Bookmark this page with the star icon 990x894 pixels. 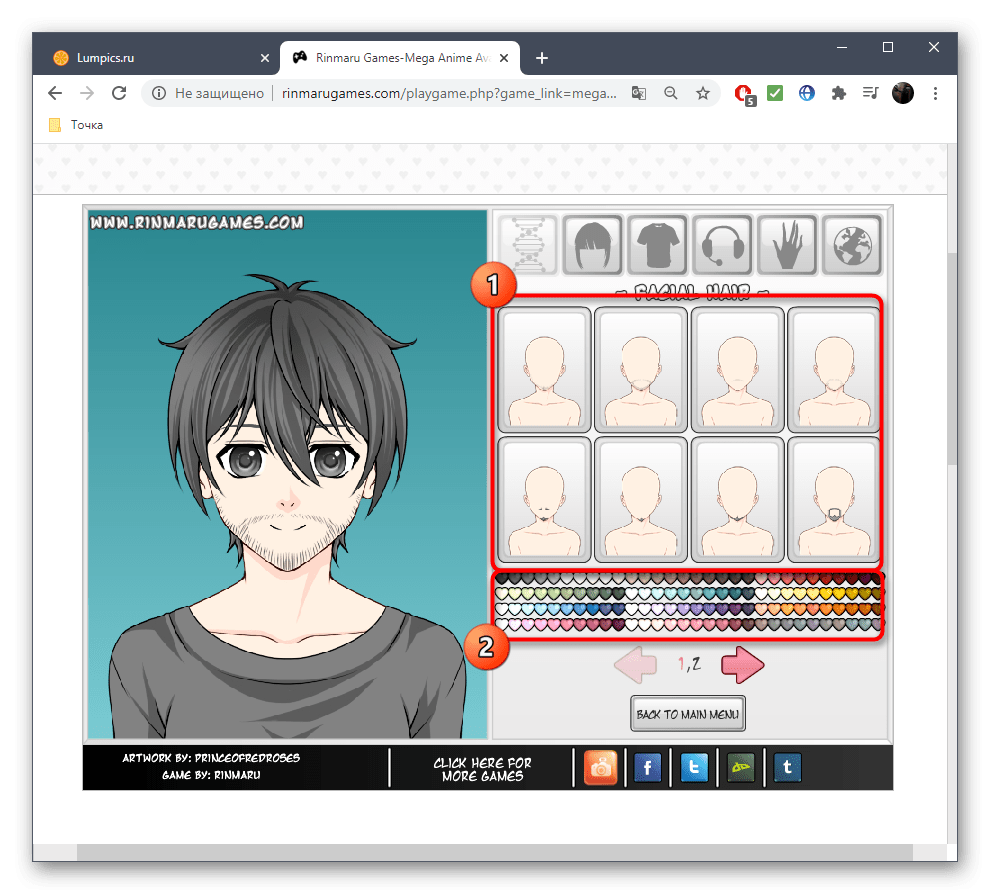click(x=703, y=93)
